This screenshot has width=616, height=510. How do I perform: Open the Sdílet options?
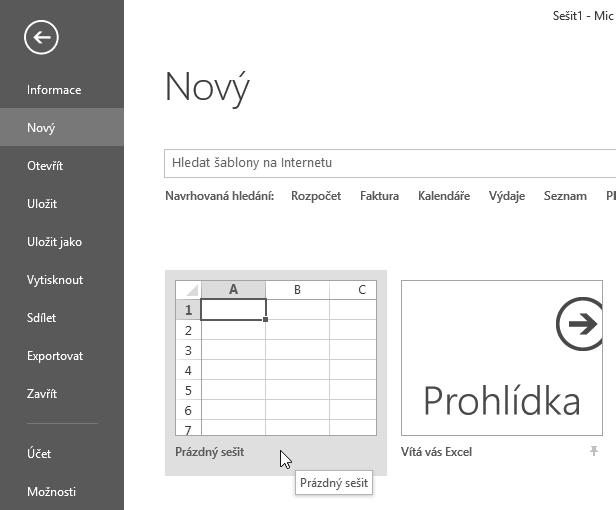[x=62, y=318]
